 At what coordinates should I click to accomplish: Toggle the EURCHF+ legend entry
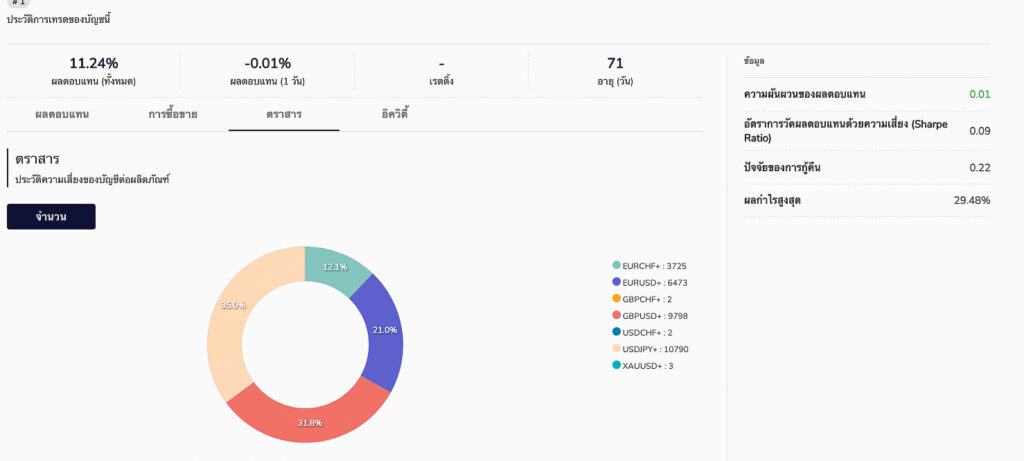(x=653, y=266)
